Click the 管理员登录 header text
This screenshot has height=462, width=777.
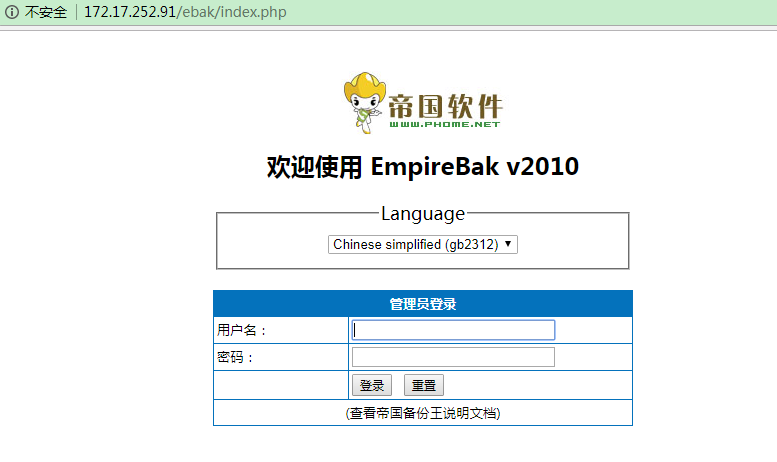423,304
